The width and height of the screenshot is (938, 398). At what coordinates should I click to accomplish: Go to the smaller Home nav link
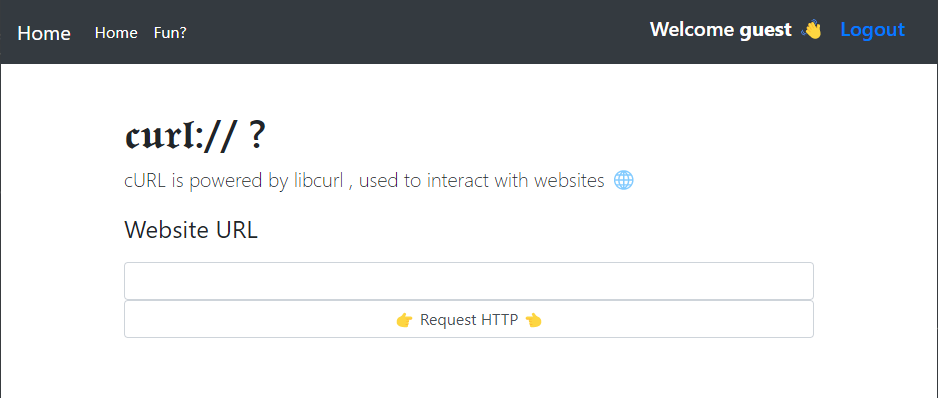pos(116,33)
